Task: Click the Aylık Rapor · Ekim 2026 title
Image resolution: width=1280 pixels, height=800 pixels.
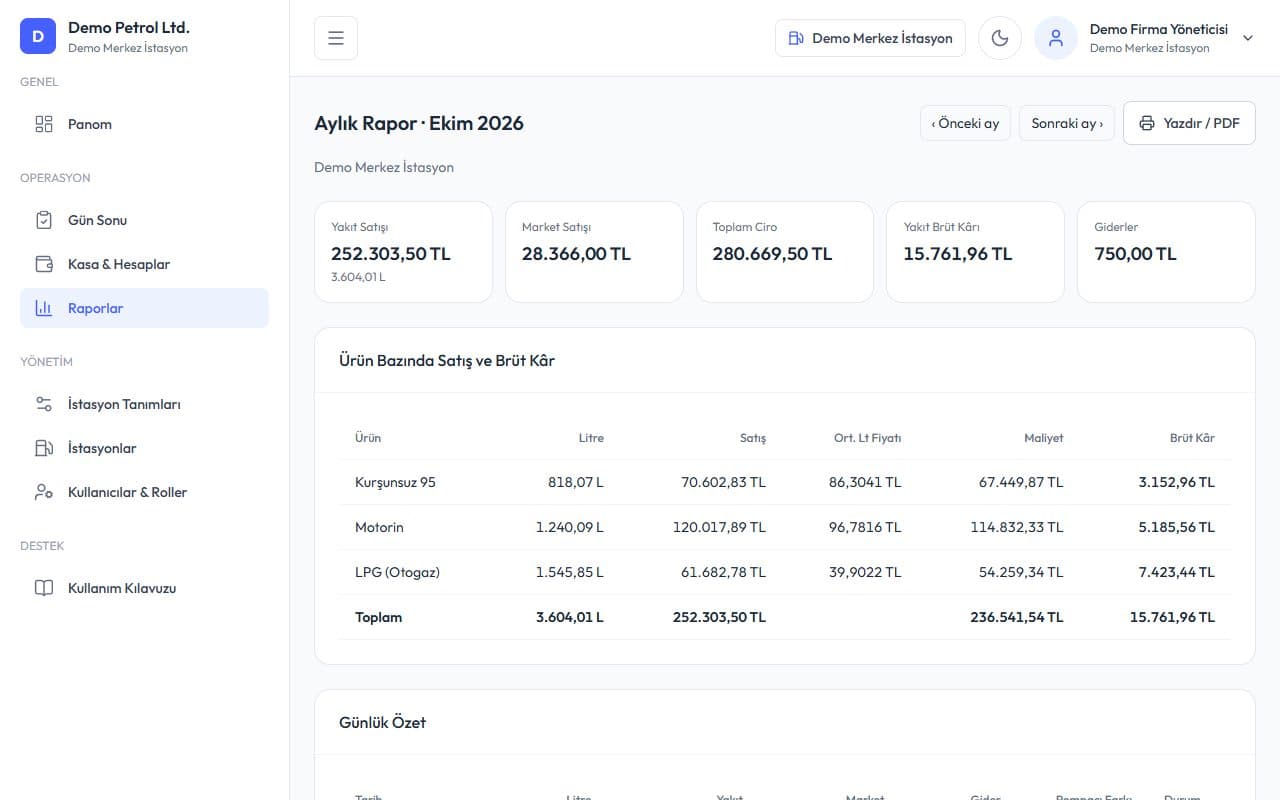Action: point(419,123)
